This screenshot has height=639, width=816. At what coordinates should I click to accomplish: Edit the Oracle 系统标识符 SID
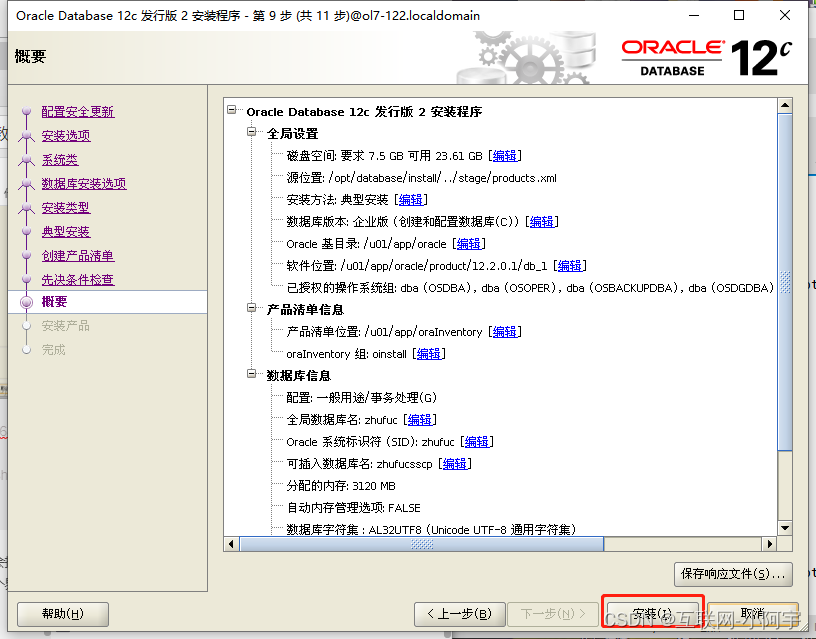coord(476,442)
